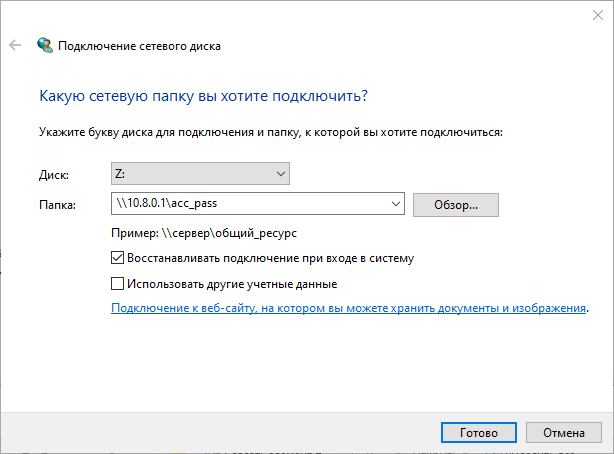614x454 pixels.
Task: Click the Диск: label
Action: [54, 175]
